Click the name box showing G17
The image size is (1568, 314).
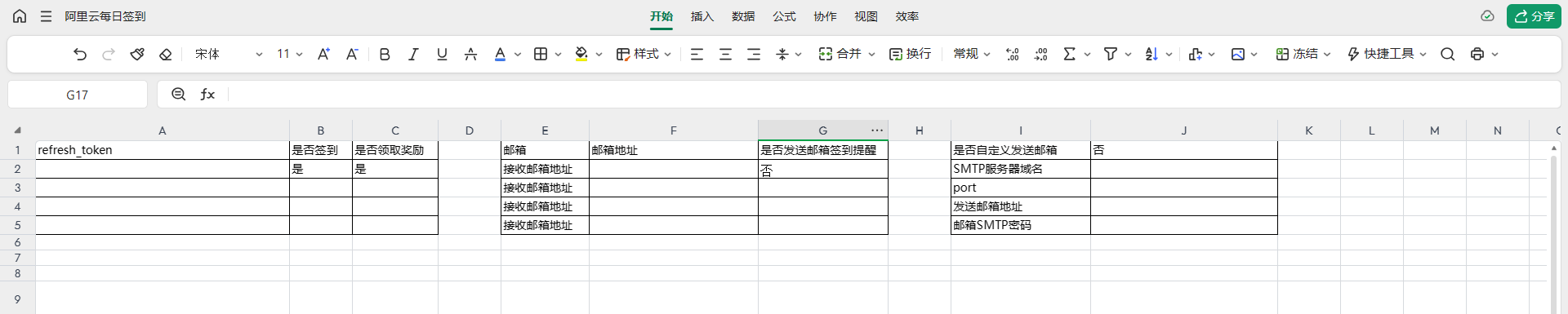coord(78,95)
